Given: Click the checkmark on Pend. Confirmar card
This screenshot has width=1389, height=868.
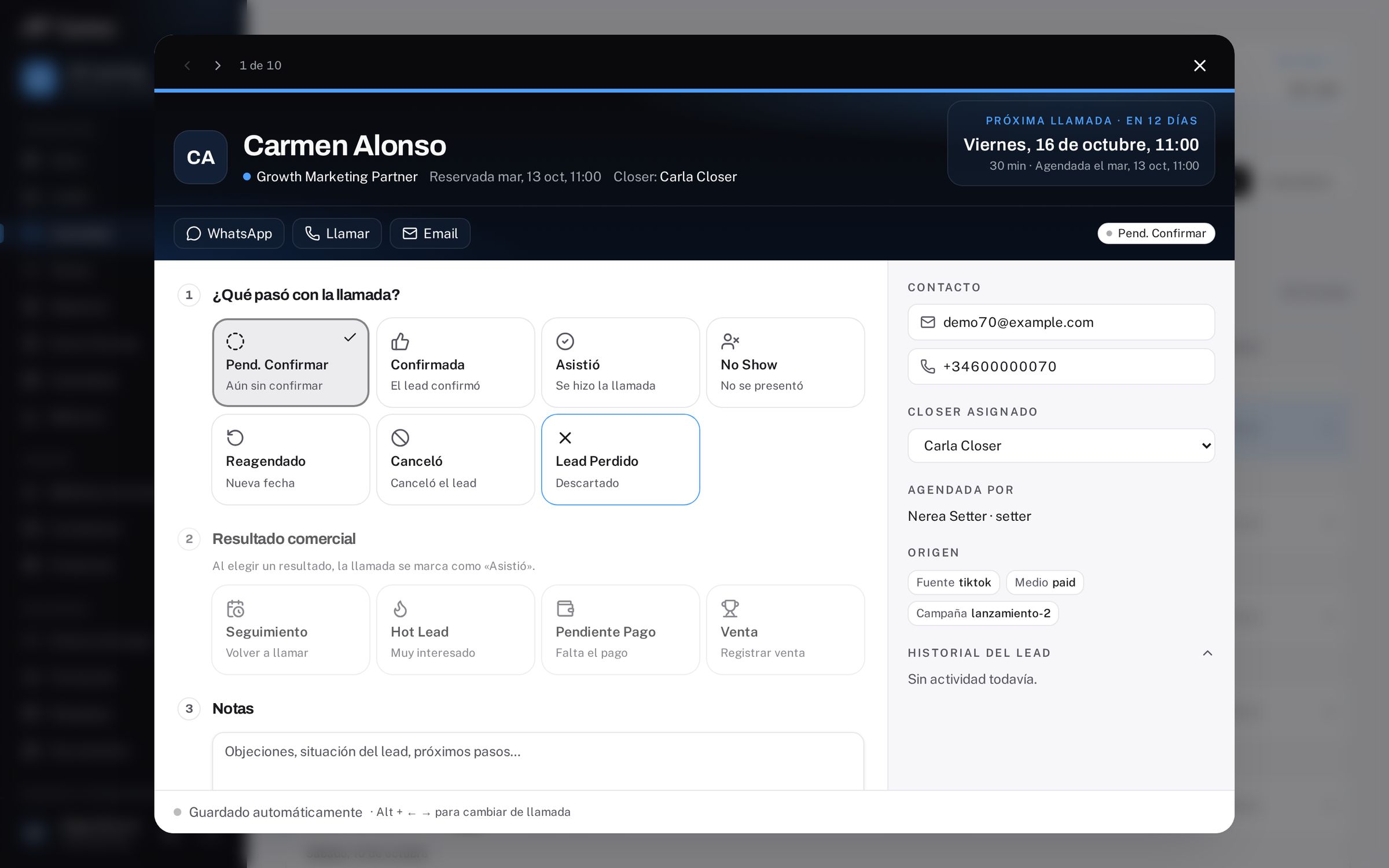Looking at the screenshot, I should (x=350, y=337).
